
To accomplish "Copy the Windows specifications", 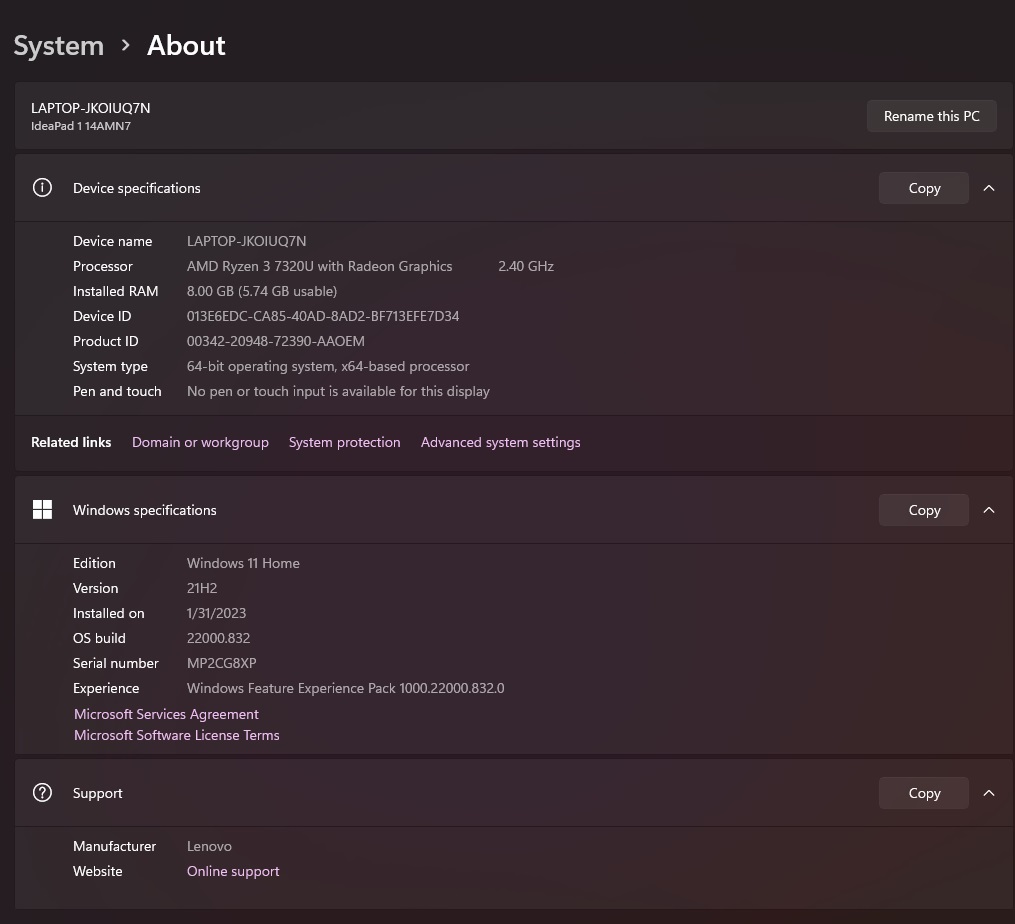I will (924, 510).
